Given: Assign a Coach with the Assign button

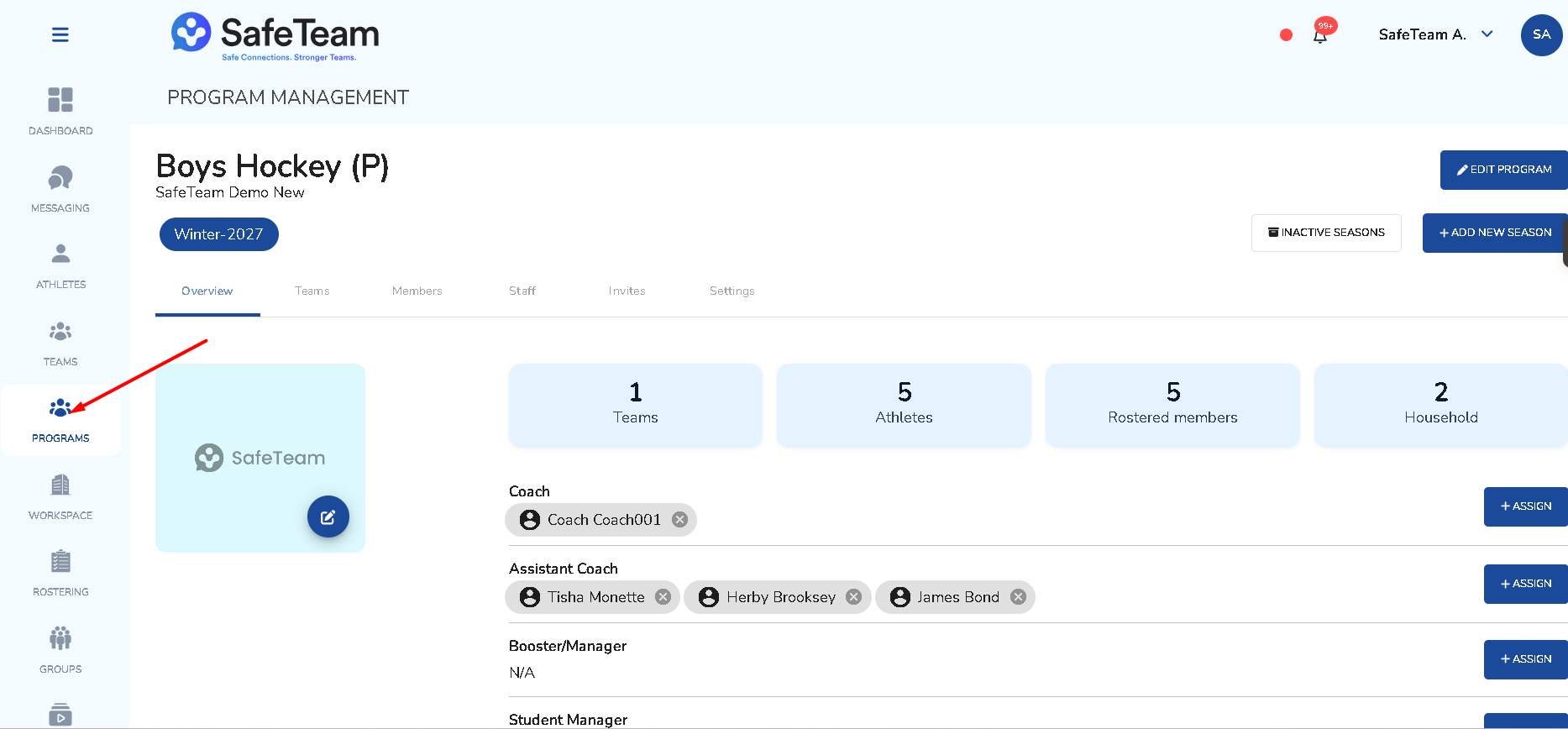Looking at the screenshot, I should click(x=1526, y=506).
